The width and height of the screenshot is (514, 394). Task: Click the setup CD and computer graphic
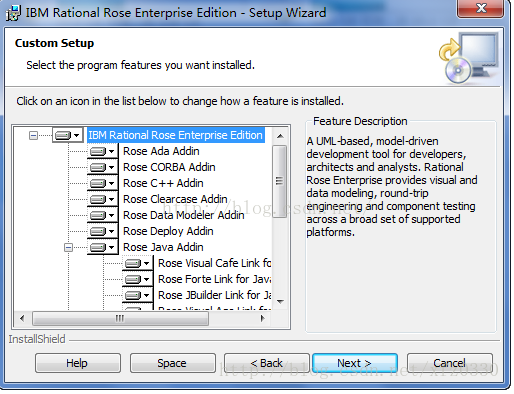(x=469, y=58)
